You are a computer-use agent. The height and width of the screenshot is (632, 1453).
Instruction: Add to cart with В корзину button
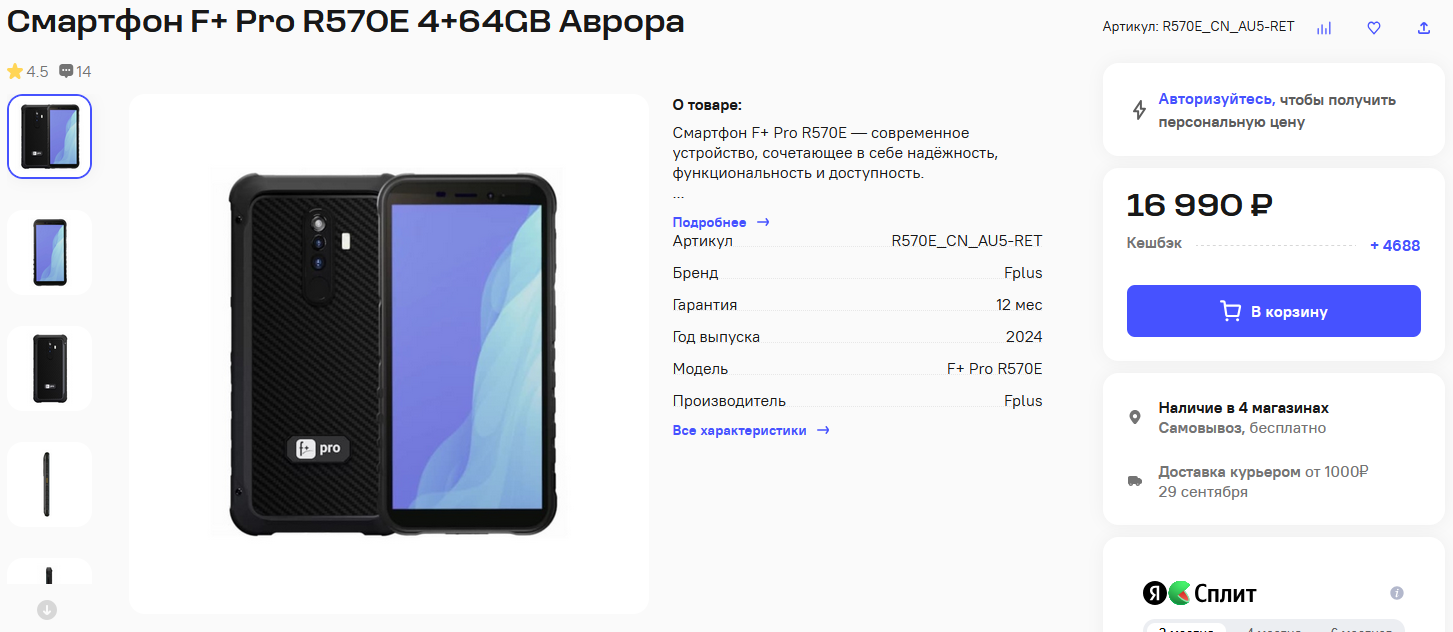[x=1274, y=311]
